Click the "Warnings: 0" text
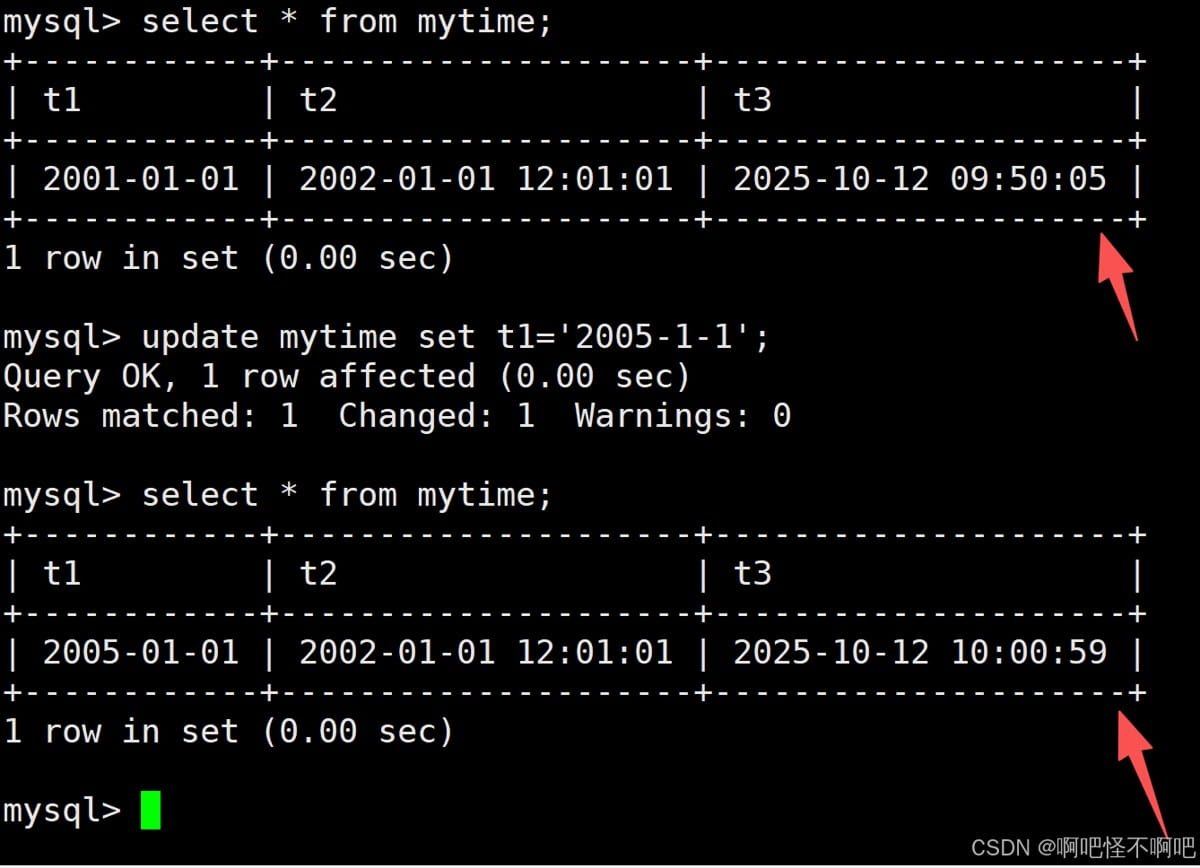Screen dimensions: 1200x868 [x=682, y=416]
